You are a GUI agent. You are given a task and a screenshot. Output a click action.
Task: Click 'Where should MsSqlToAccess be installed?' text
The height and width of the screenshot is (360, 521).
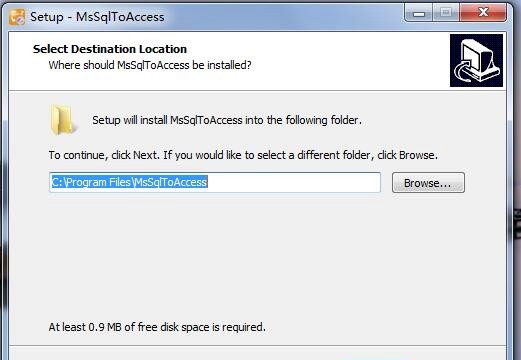point(150,65)
